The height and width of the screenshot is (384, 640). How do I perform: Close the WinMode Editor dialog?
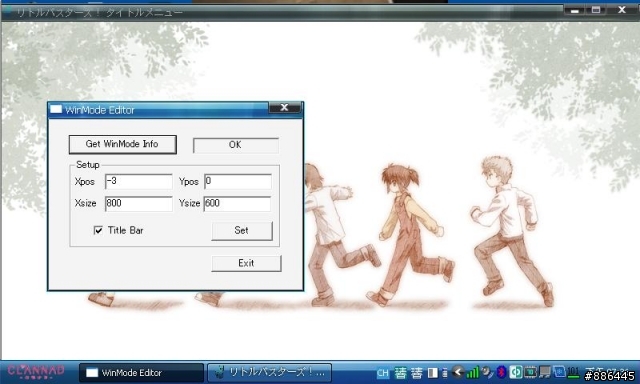pyautogui.click(x=284, y=108)
